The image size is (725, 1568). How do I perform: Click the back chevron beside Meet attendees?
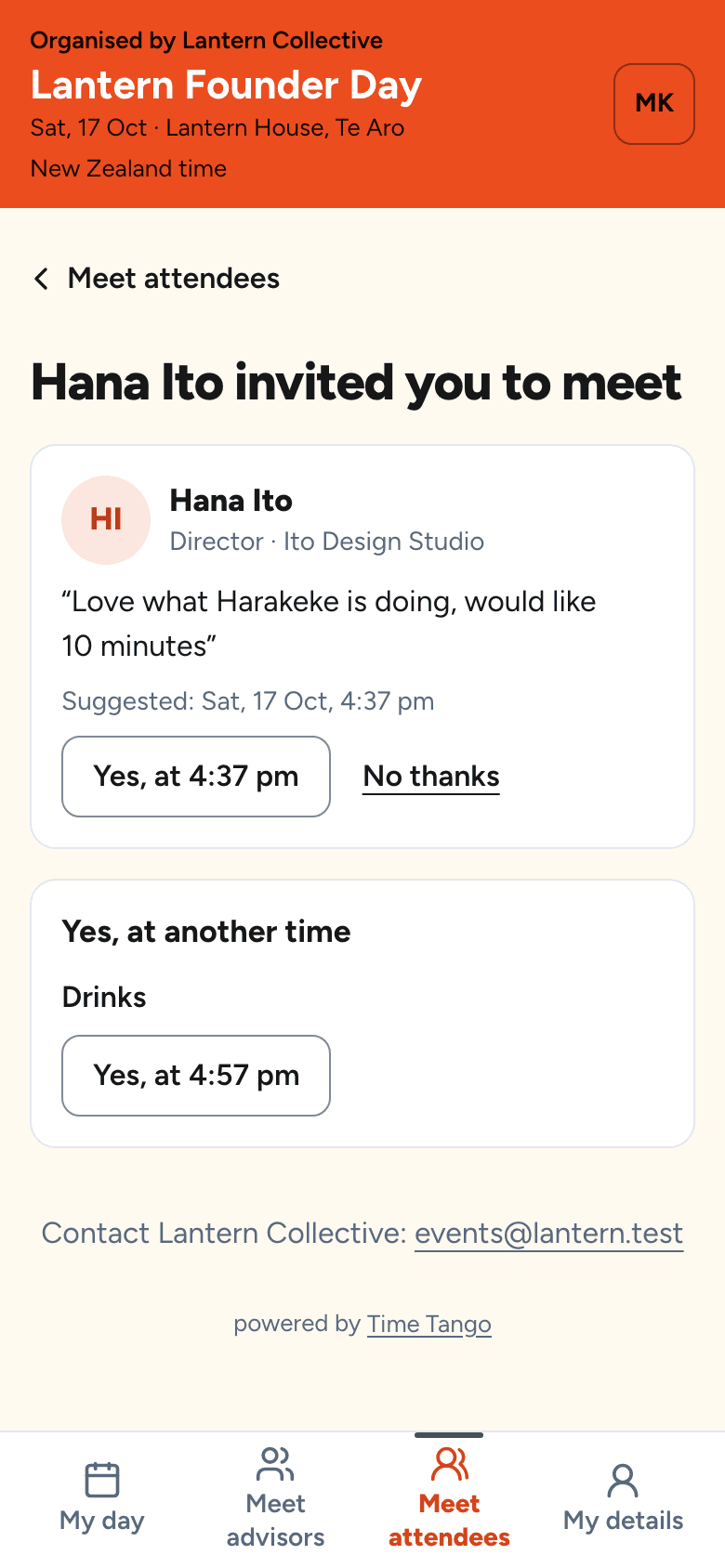(41, 279)
